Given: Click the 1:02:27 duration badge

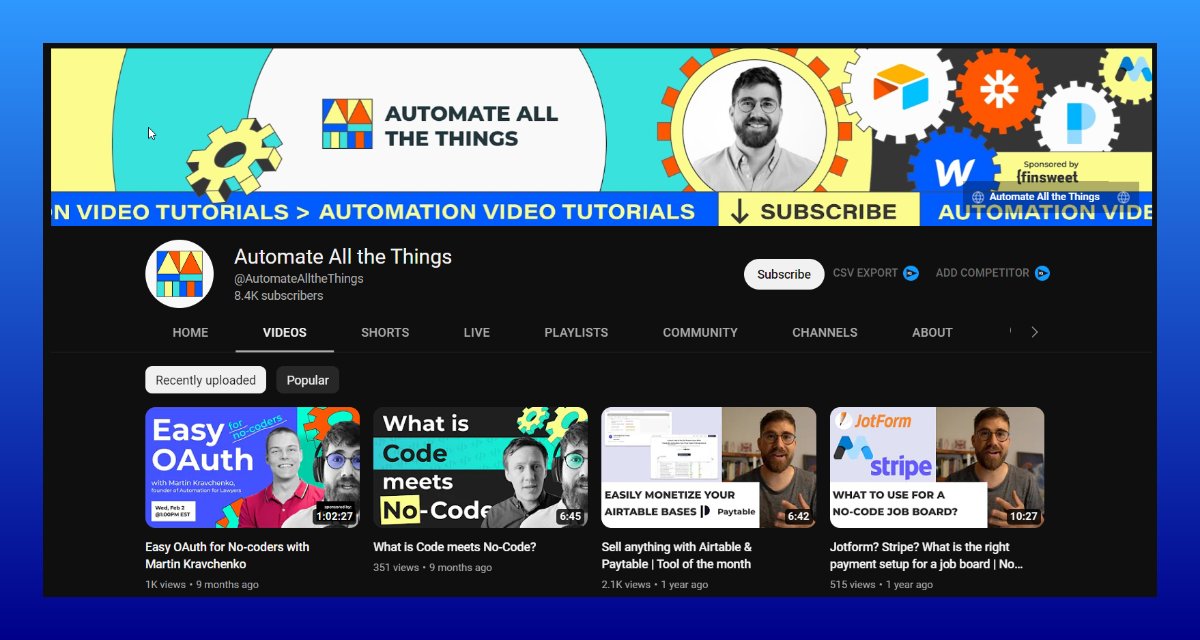Looking at the screenshot, I should 334,516.
